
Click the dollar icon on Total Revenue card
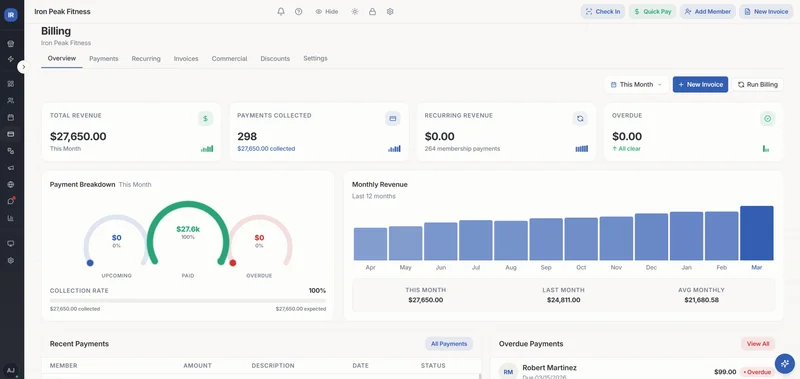[x=206, y=119]
